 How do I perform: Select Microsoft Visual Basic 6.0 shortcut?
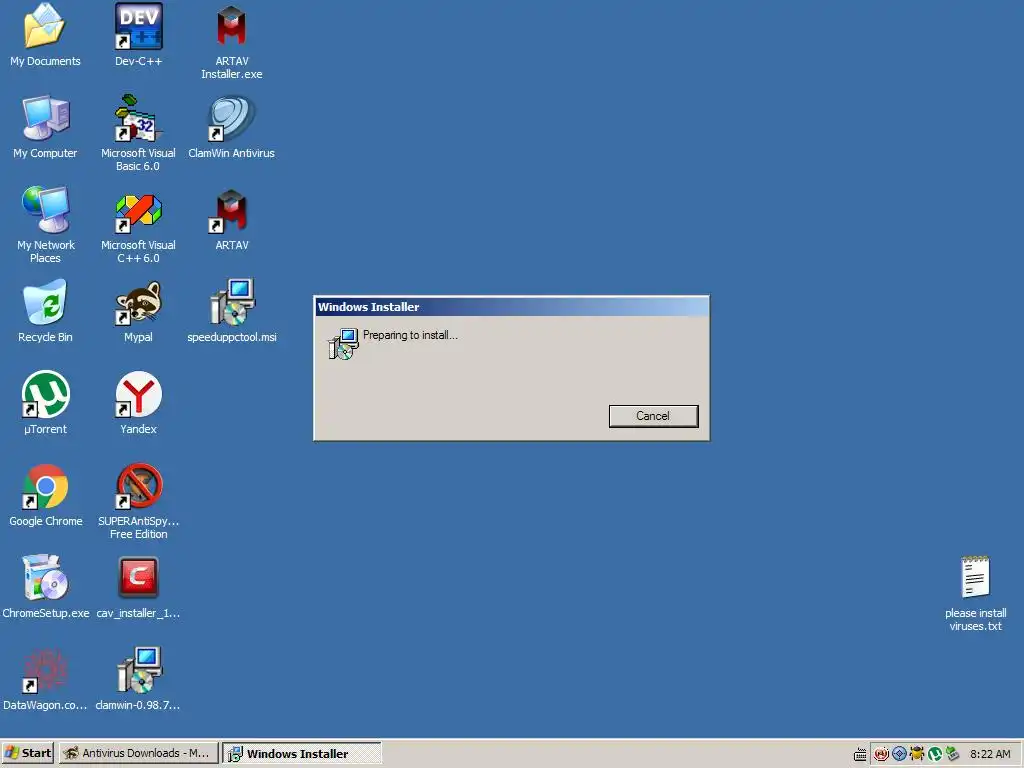(x=138, y=118)
